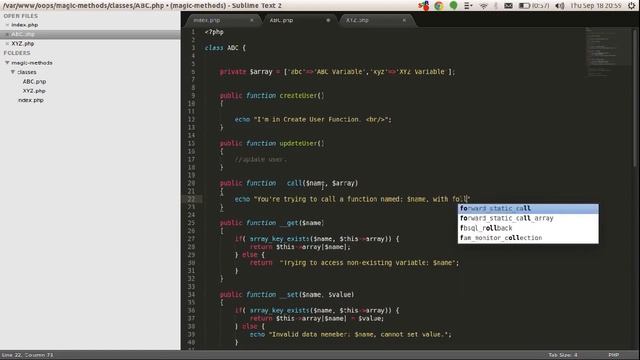
Task: Click the FOLDERS sidebar heading
Action: pos(17,53)
